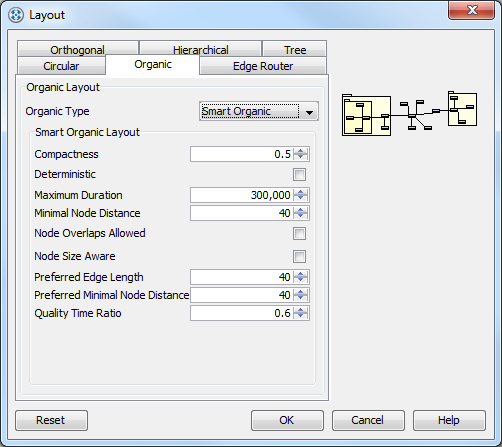This screenshot has height=447, width=502.
Task: Click the Reset button
Action: click(x=52, y=420)
